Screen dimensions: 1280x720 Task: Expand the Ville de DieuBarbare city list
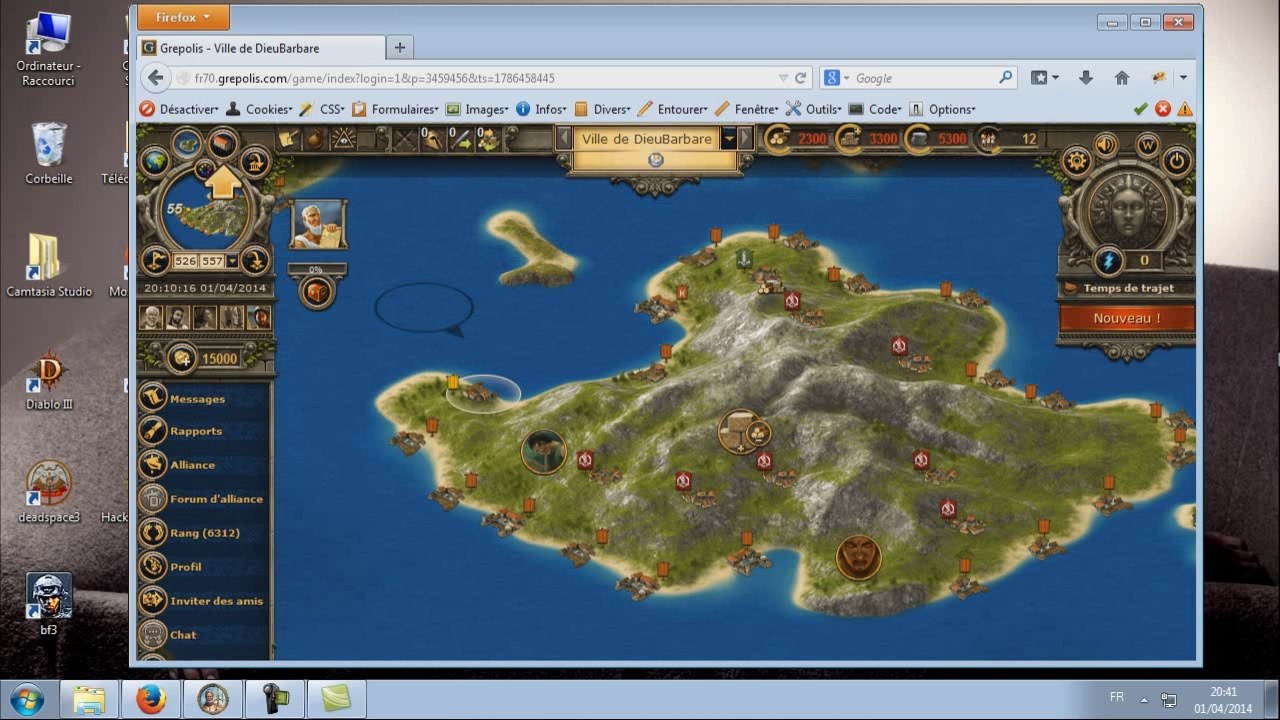[x=729, y=138]
